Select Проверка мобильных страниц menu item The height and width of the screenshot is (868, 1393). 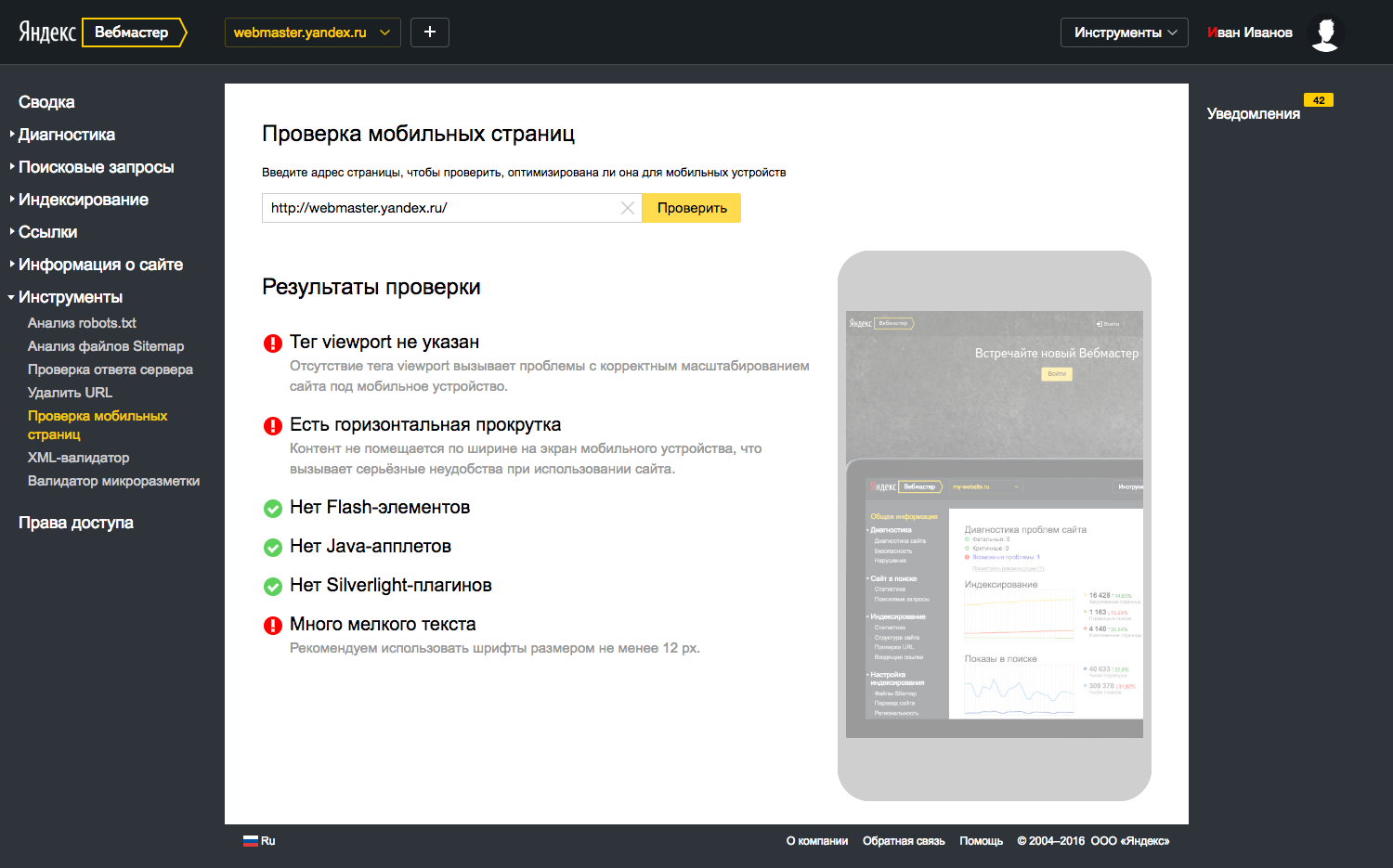98,425
